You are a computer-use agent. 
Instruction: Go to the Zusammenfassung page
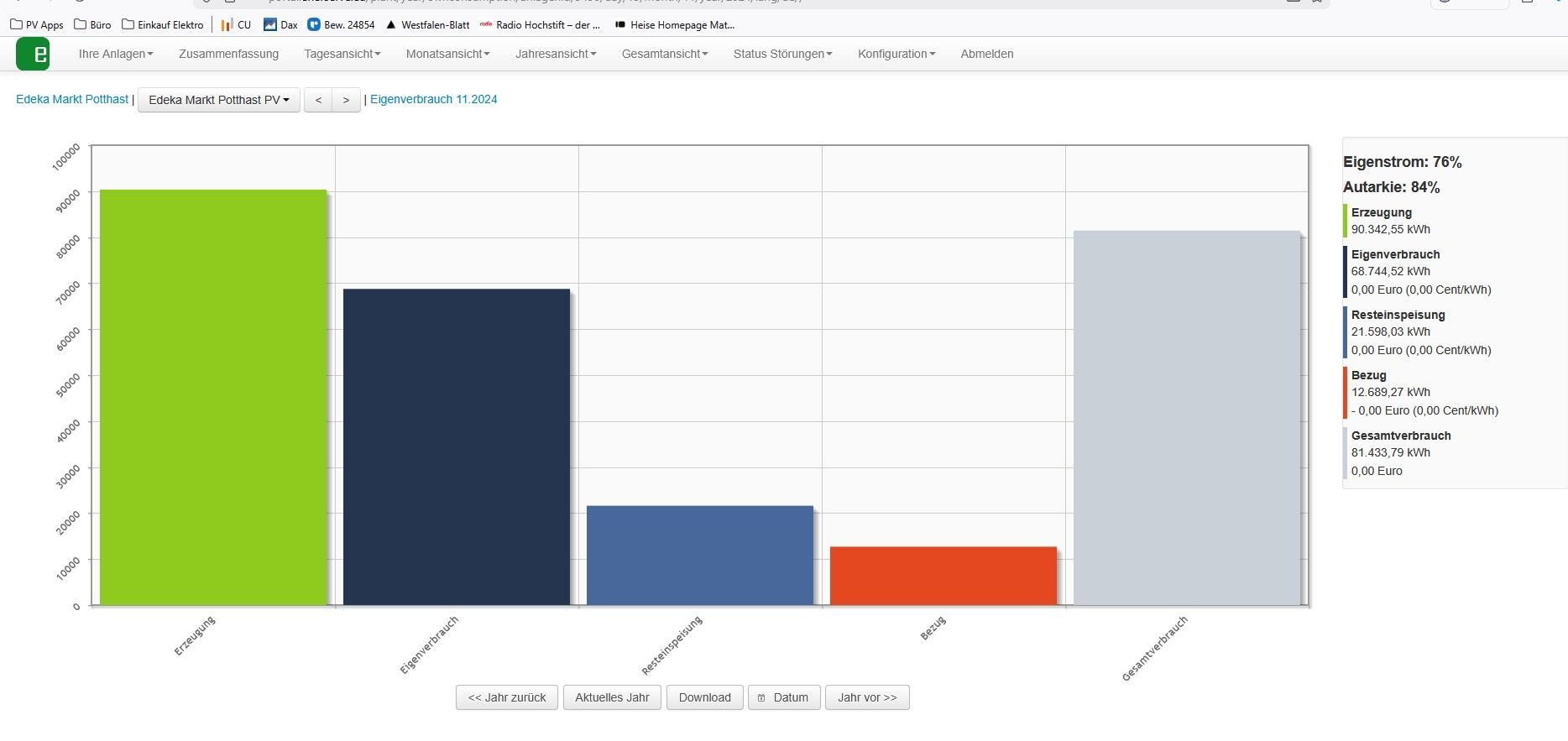(228, 54)
